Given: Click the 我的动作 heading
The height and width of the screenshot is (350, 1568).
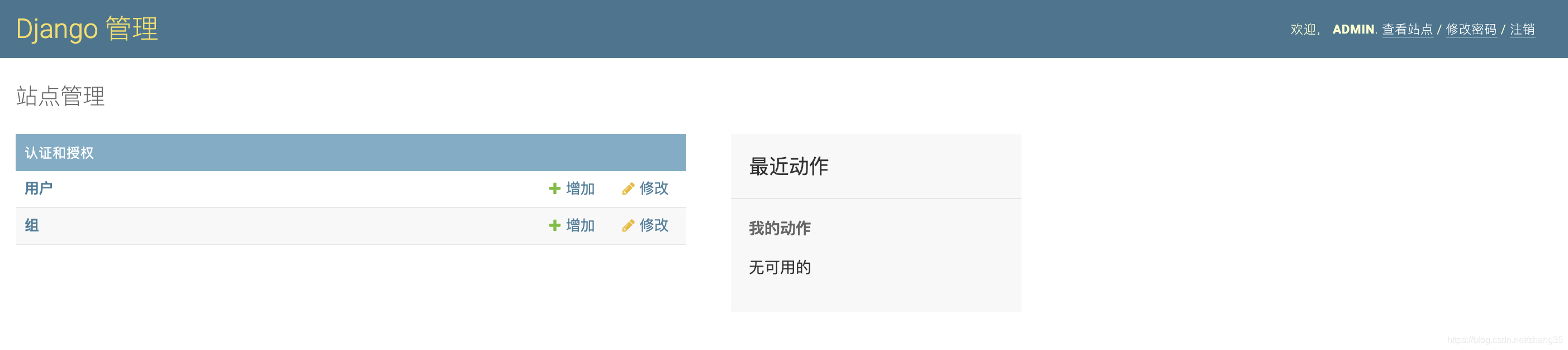Looking at the screenshot, I should click(780, 227).
